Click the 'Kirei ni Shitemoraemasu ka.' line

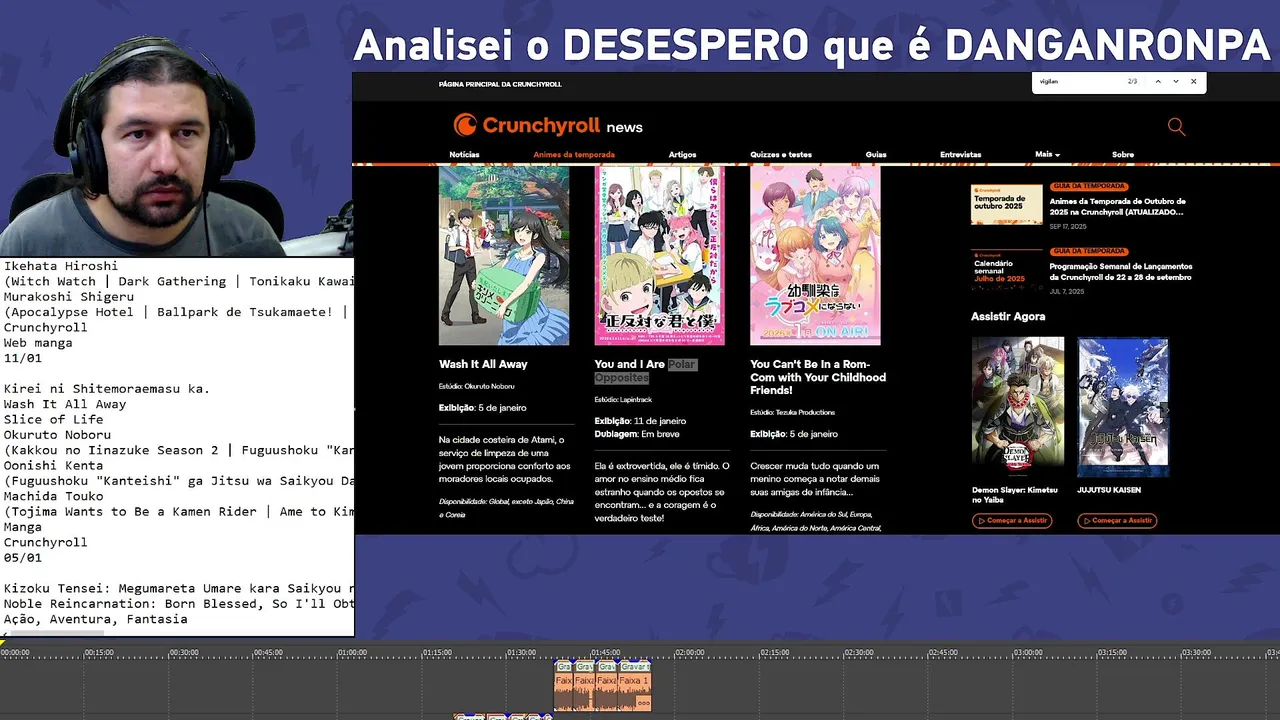(x=106, y=389)
